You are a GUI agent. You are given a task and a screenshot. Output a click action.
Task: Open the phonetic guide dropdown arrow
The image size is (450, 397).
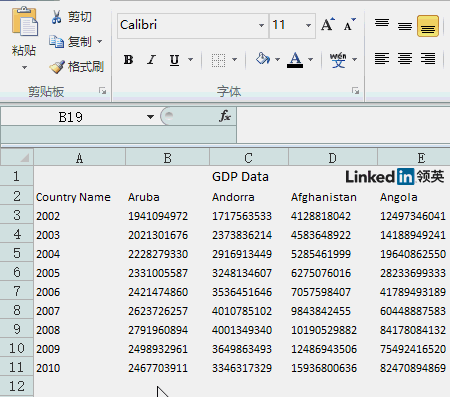coord(354,60)
